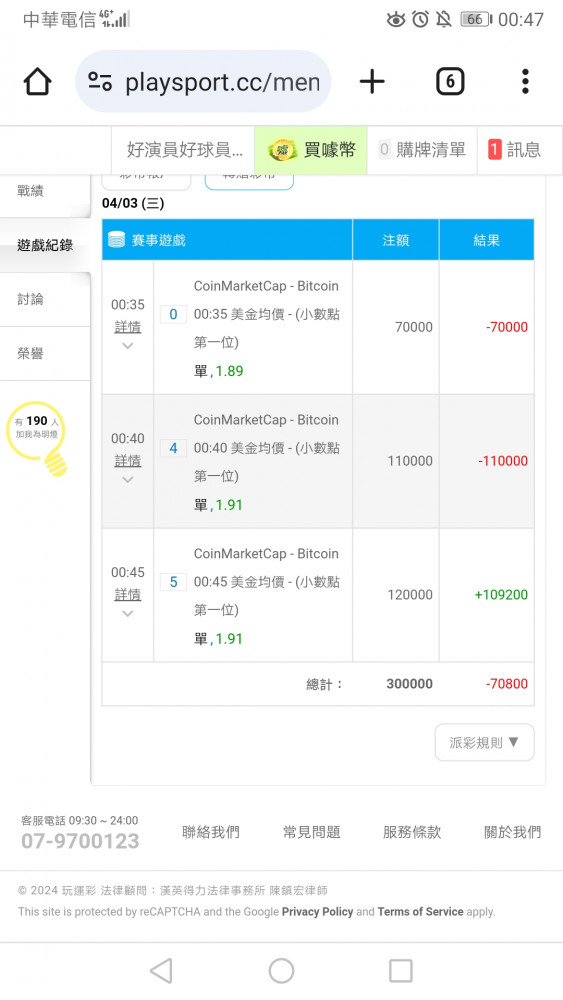Tap the site settings icon in address bar
The image size is (563, 1000).
pos(100,82)
